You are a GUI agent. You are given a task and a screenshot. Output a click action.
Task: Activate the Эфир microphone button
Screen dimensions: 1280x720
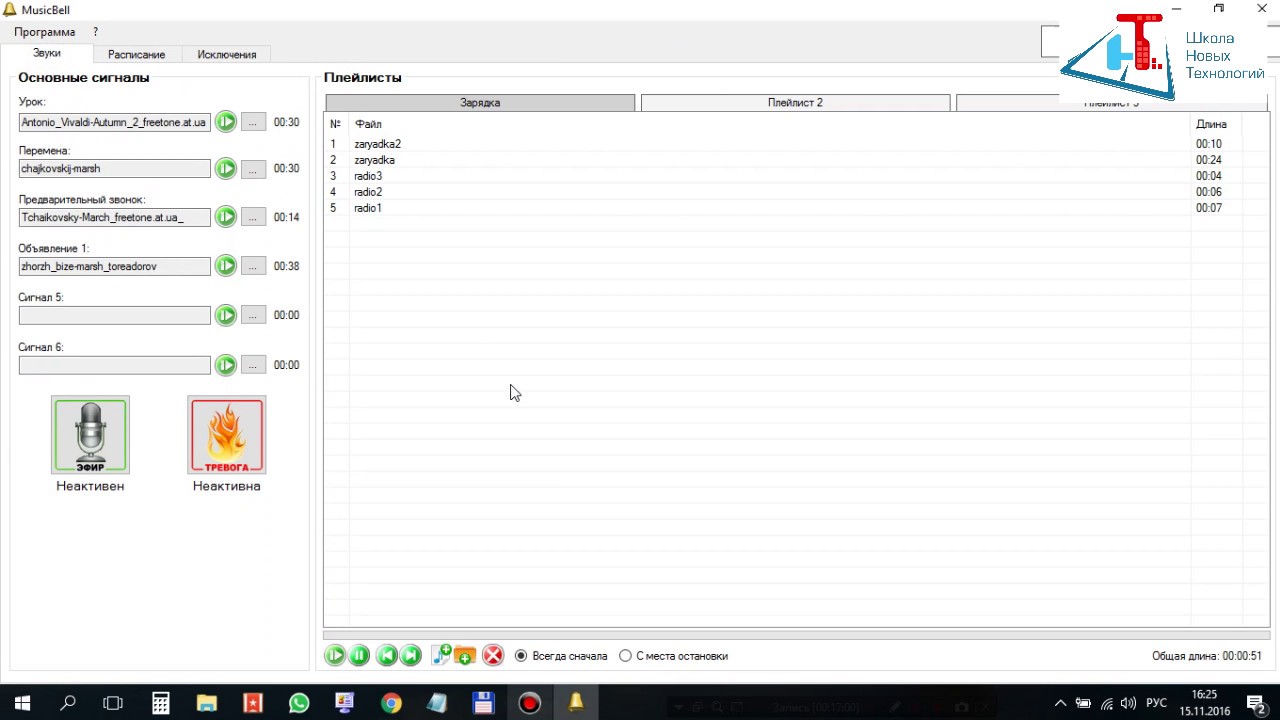pos(90,435)
